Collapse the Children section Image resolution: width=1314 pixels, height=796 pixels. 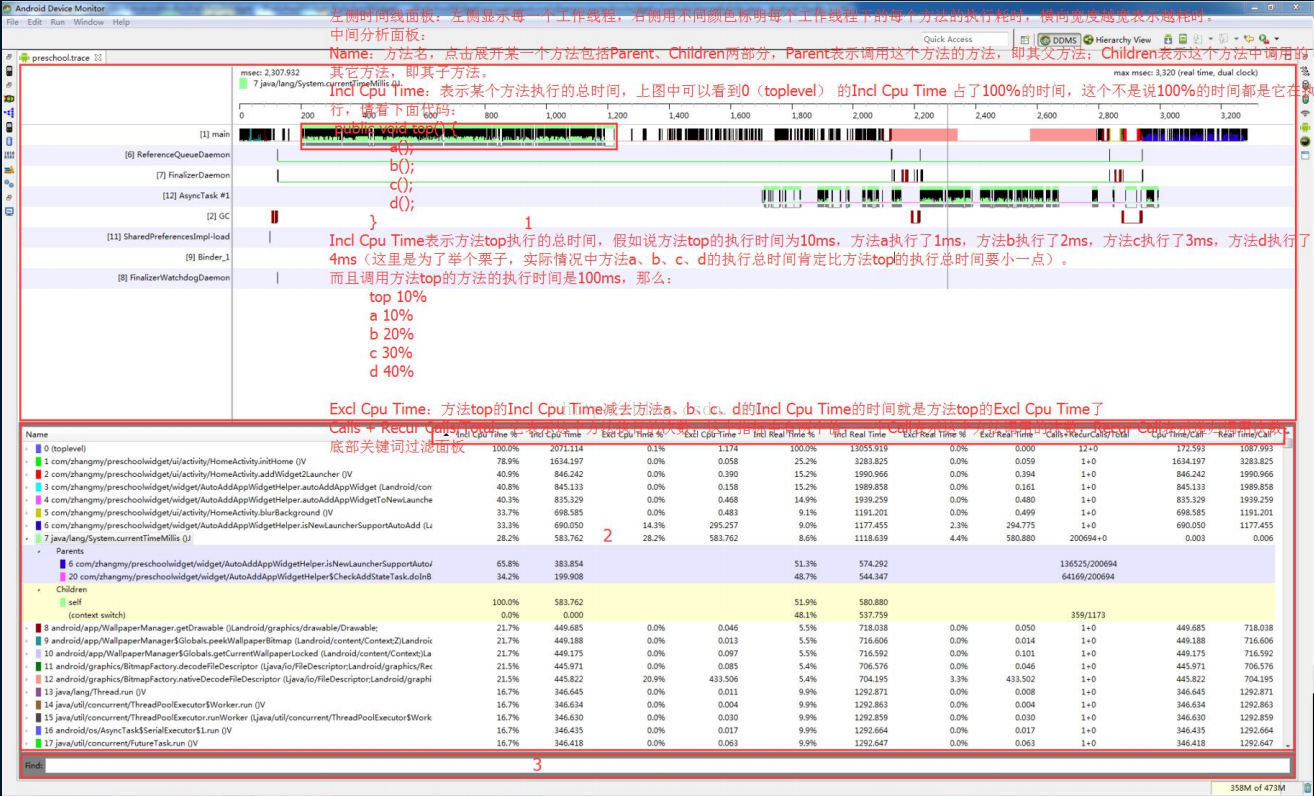coord(40,590)
